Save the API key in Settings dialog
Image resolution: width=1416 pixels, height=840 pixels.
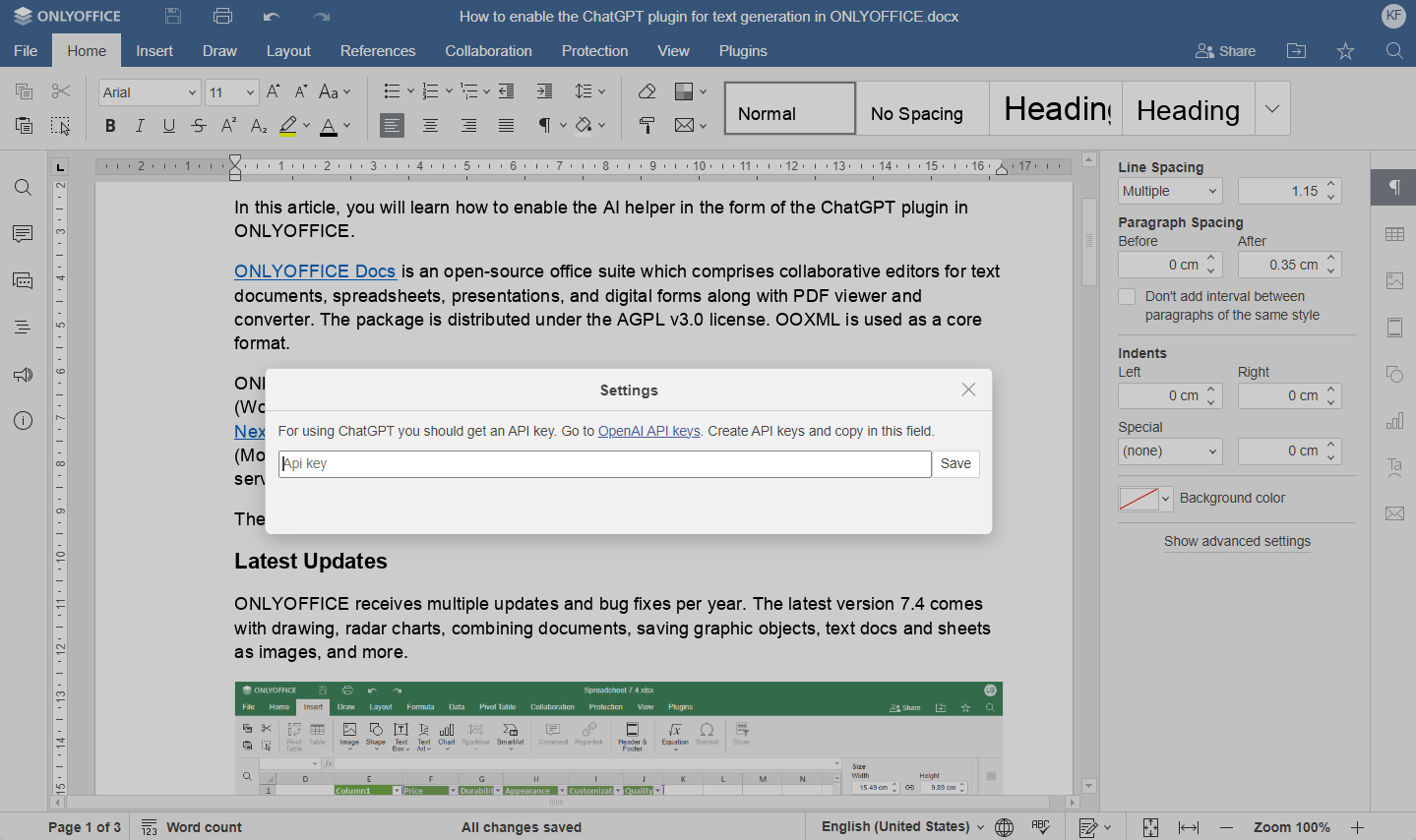point(955,464)
